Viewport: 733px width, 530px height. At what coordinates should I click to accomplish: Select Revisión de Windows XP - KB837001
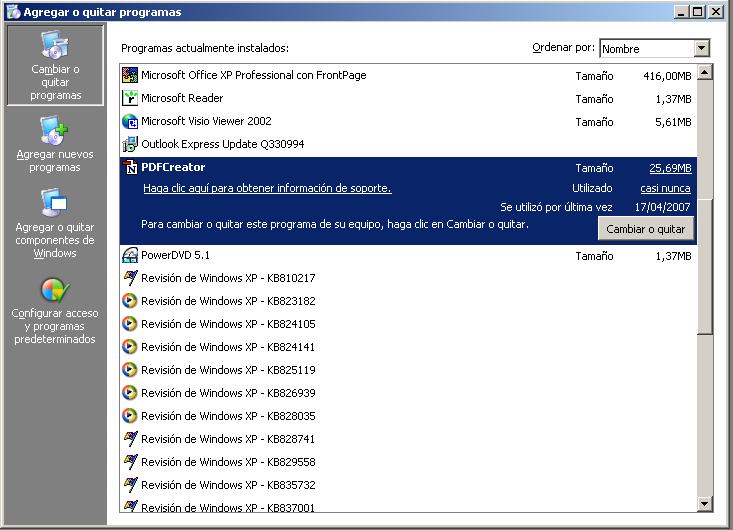pyautogui.click(x=408, y=505)
